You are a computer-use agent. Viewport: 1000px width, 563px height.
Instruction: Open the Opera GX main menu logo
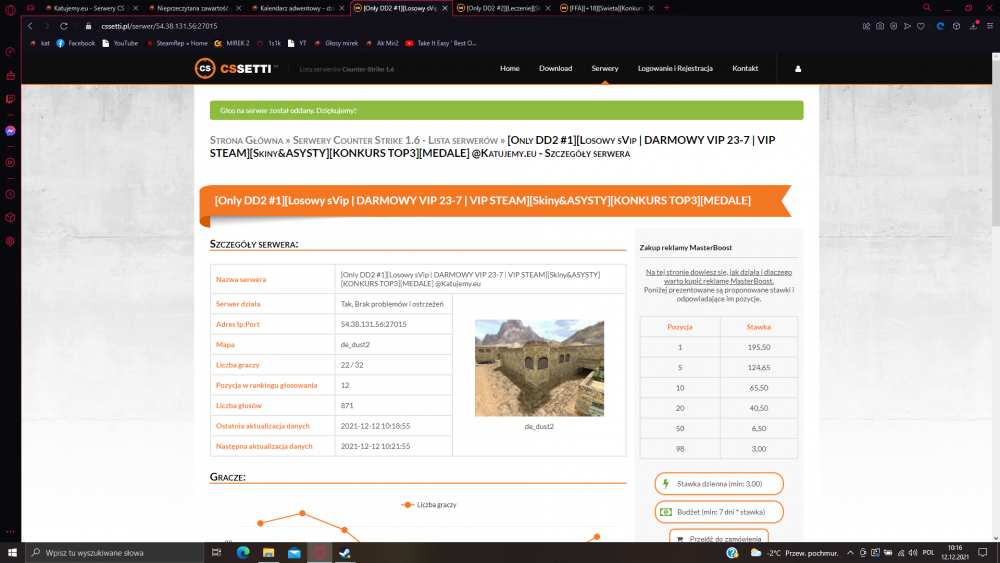pyautogui.click(x=10, y=10)
